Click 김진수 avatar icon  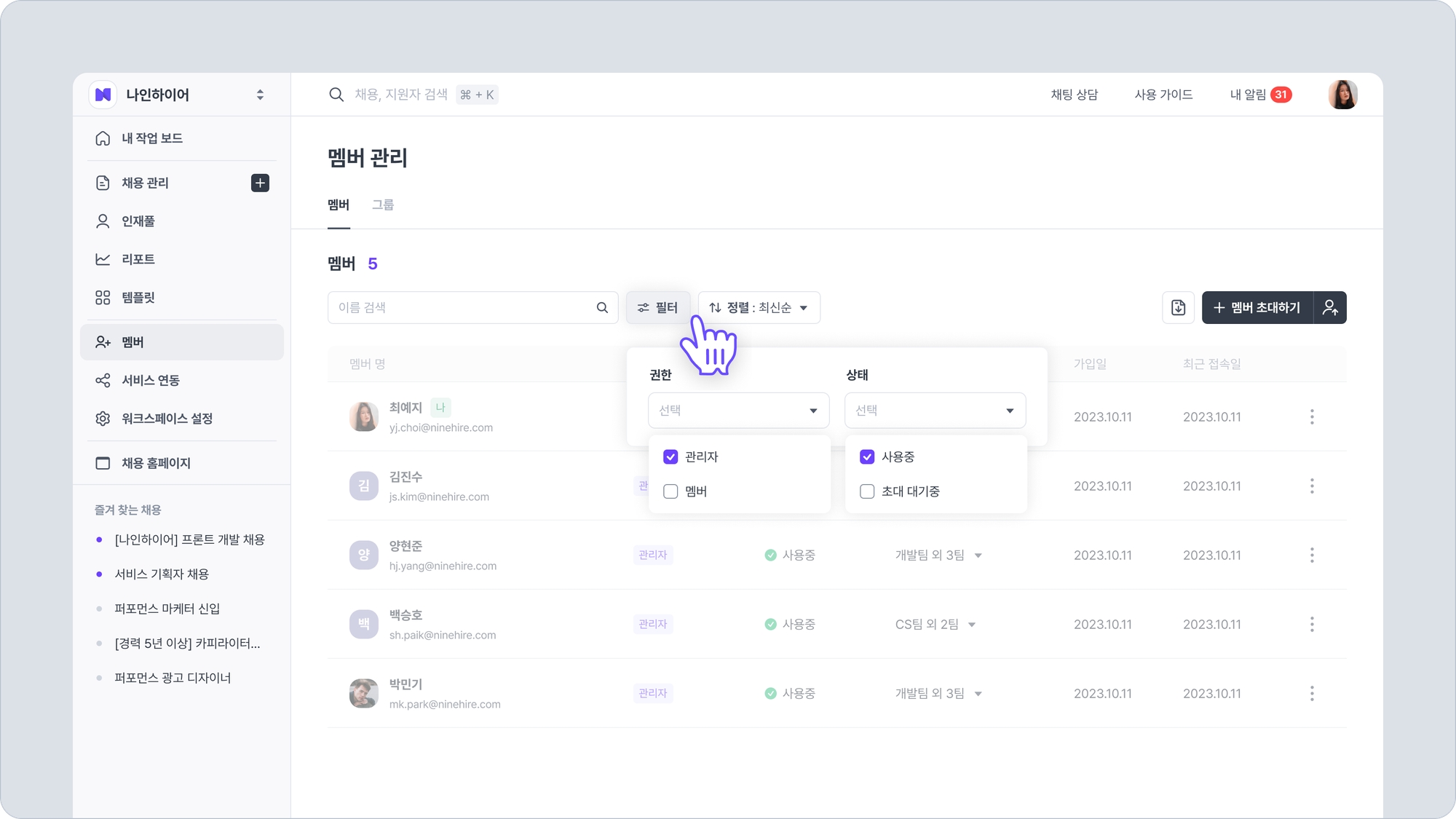click(x=364, y=486)
